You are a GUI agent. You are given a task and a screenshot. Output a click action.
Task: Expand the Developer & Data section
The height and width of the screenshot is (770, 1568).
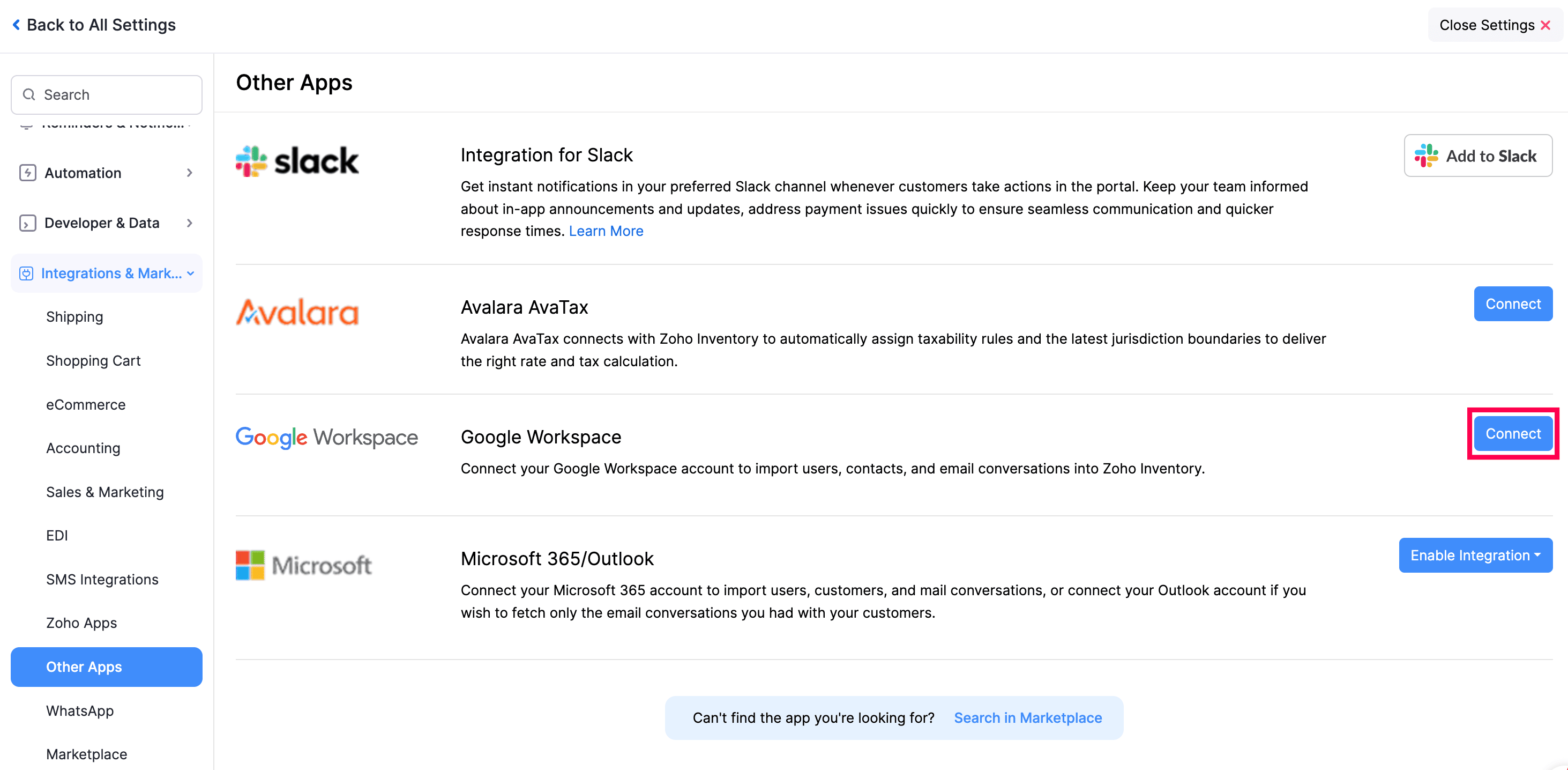(x=191, y=223)
